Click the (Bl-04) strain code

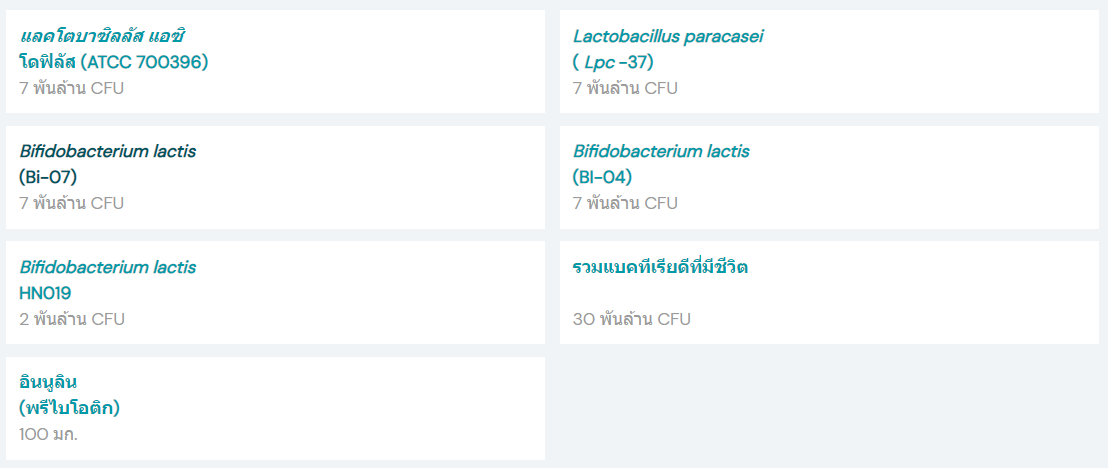[602, 177]
